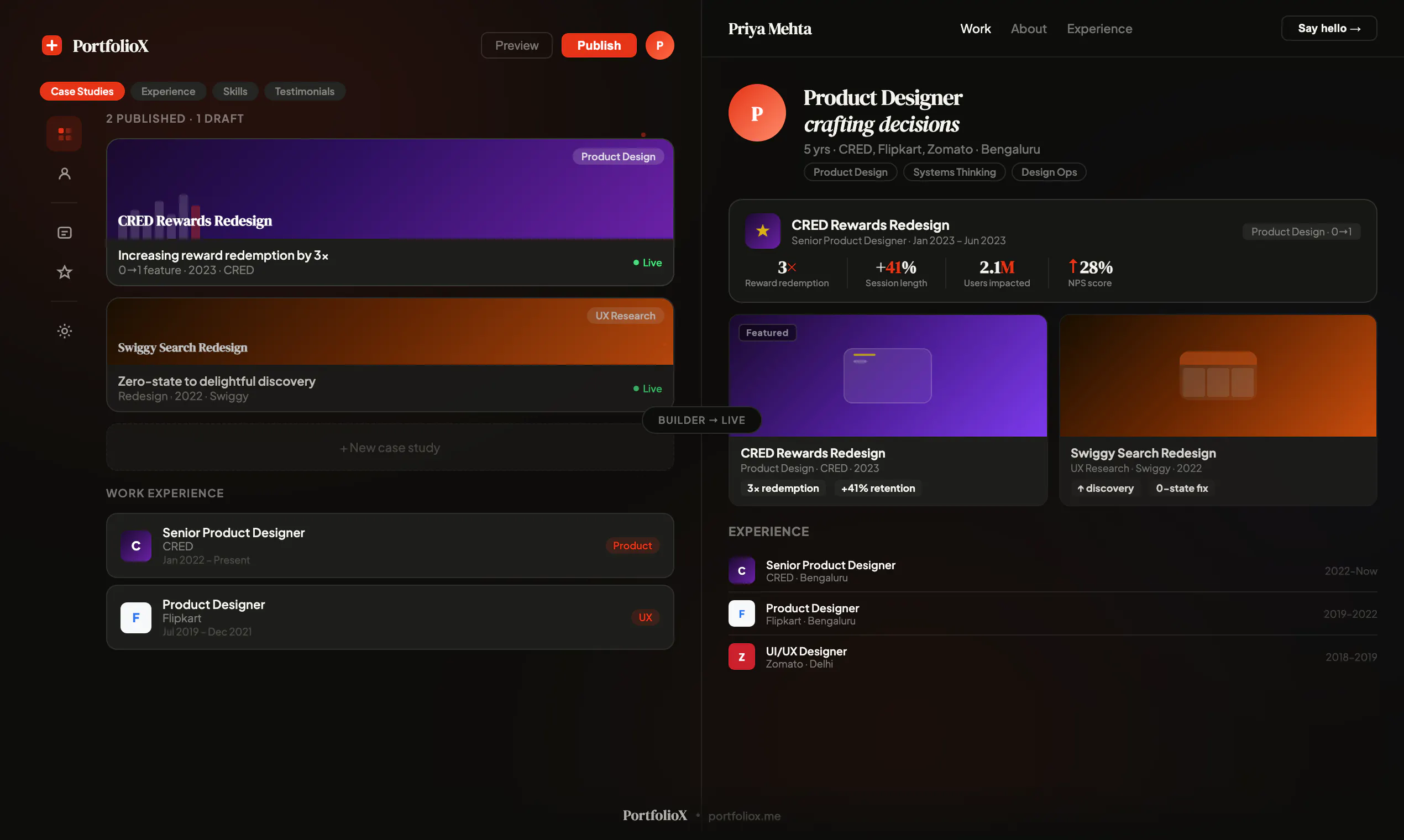
Task: Select Work in the preview navigation
Action: point(976,28)
